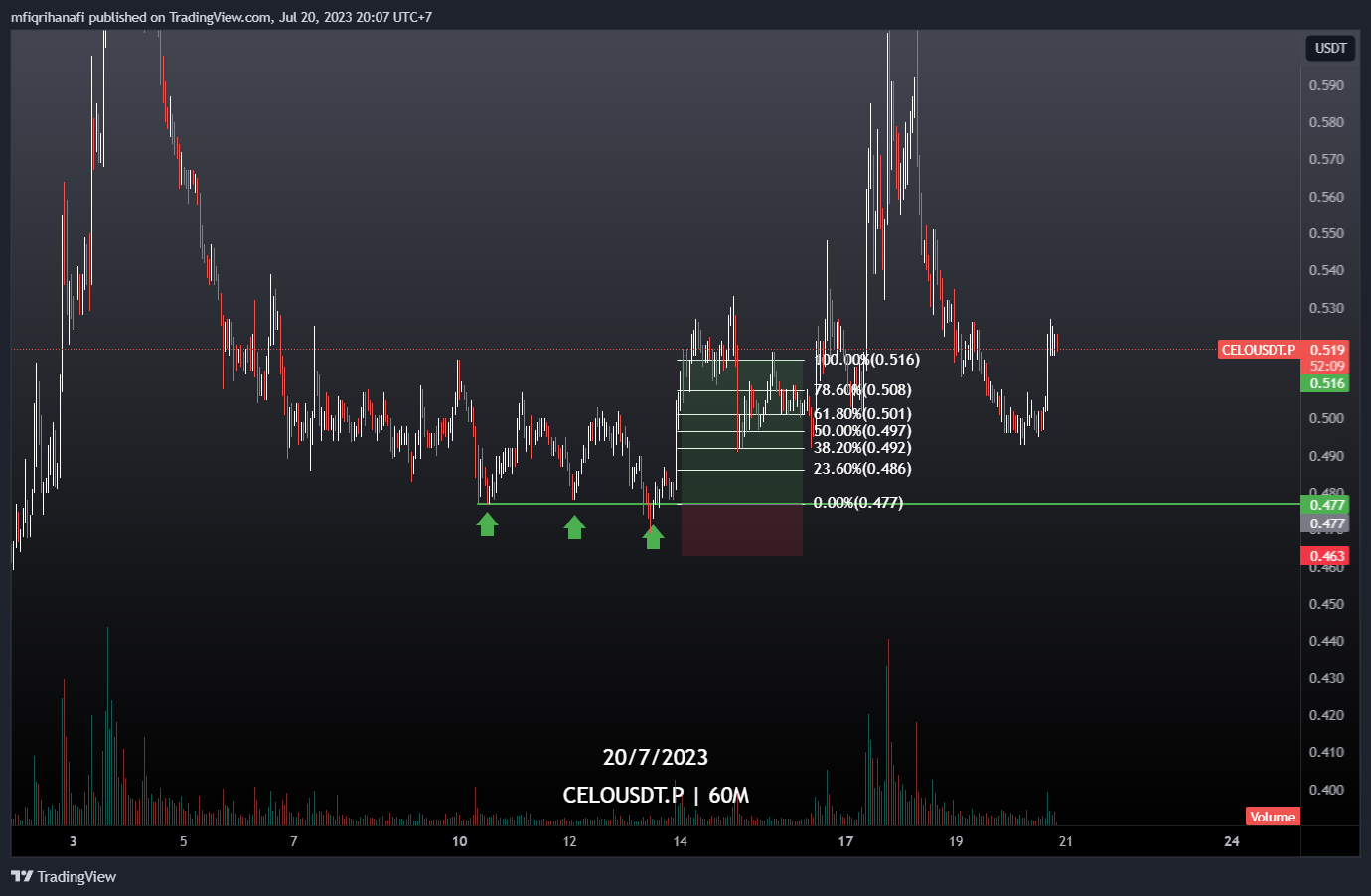The height and width of the screenshot is (896, 1371).
Task: Click the red 0.463 stop price tag
Action: pos(1325,556)
